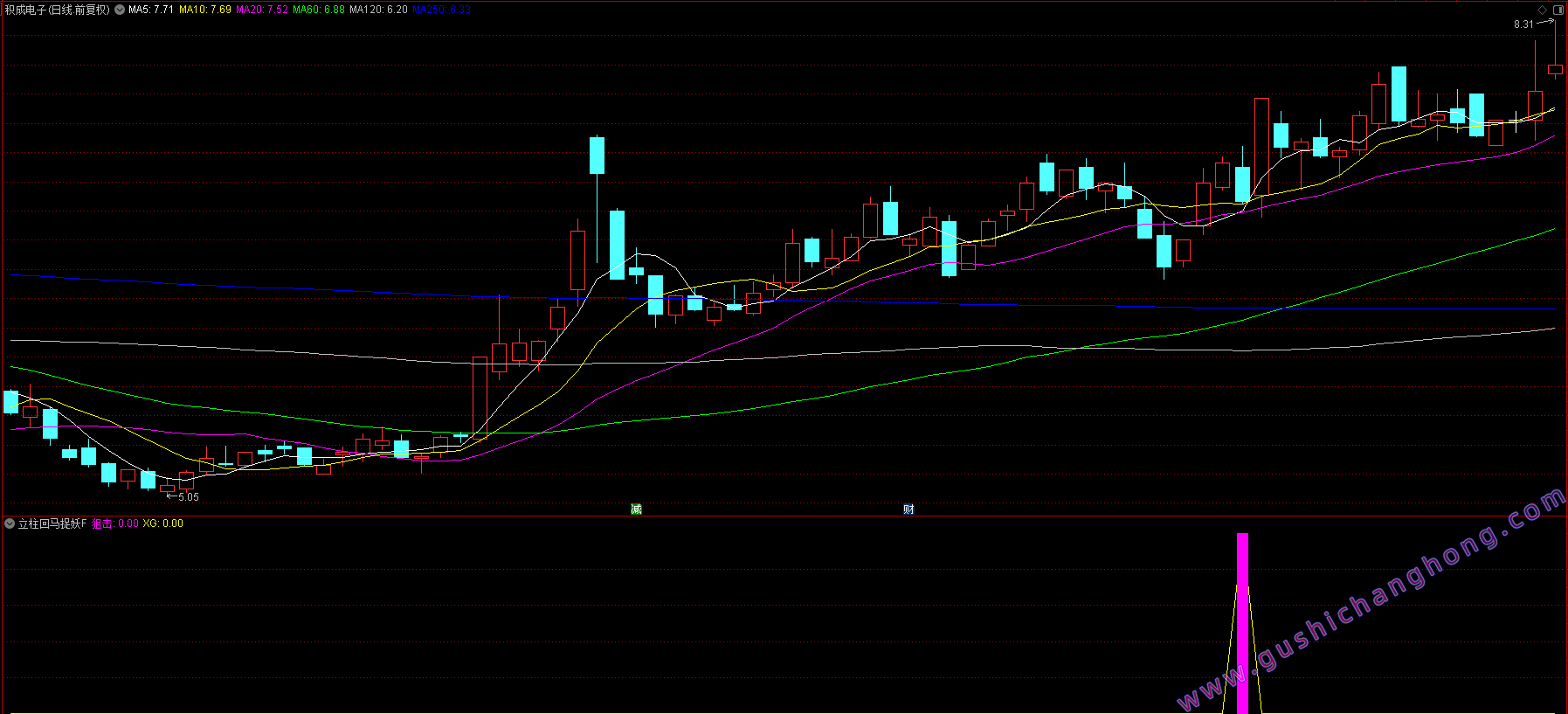Click the green 减 marker icon
The width and height of the screenshot is (1568, 714).
tap(637, 509)
